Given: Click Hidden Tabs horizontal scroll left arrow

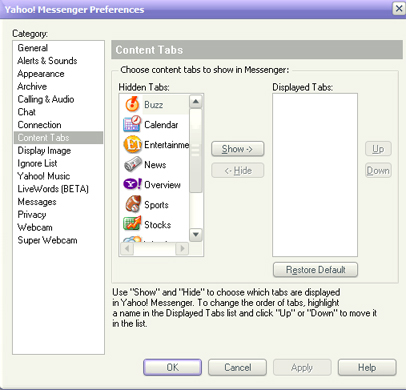Looking at the screenshot, I should click(127, 248).
